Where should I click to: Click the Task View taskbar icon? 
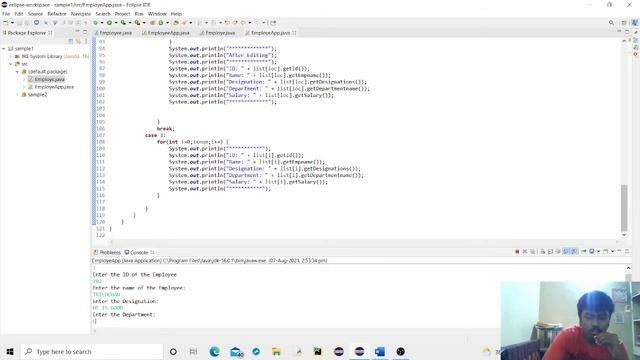pos(193,351)
